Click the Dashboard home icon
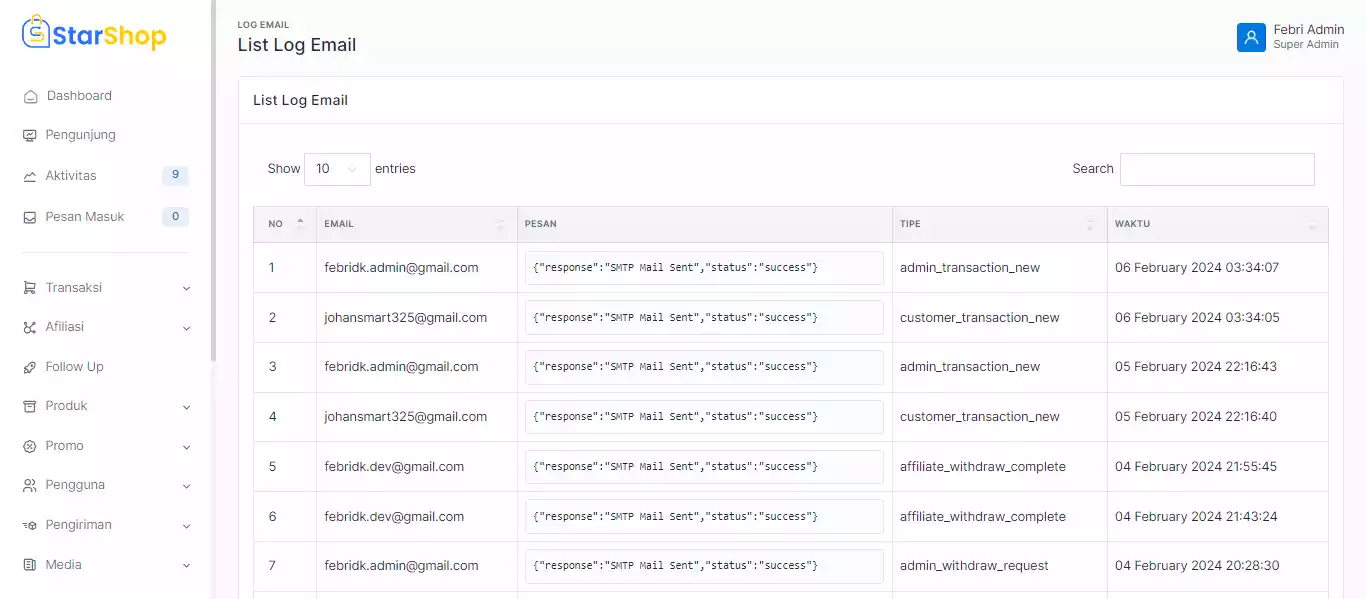Viewport: 1366px width, 599px height. pyautogui.click(x=30, y=96)
